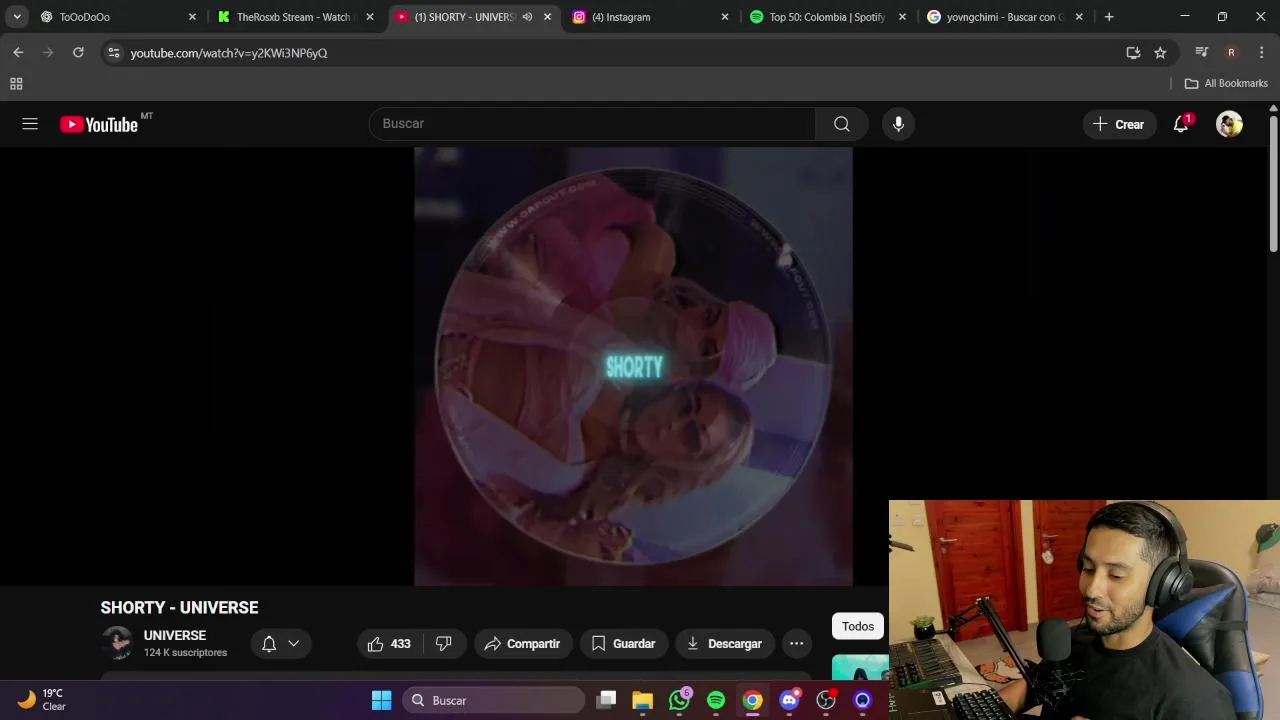The image size is (1280, 720).
Task: Open a new browser tab
Action: (x=1109, y=17)
